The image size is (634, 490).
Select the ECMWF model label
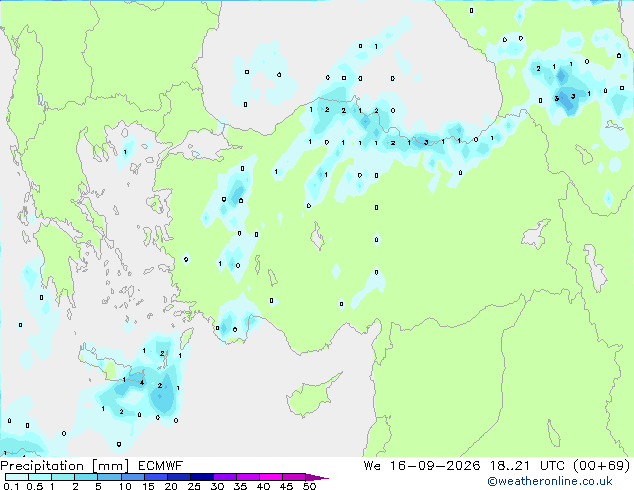pos(161,466)
